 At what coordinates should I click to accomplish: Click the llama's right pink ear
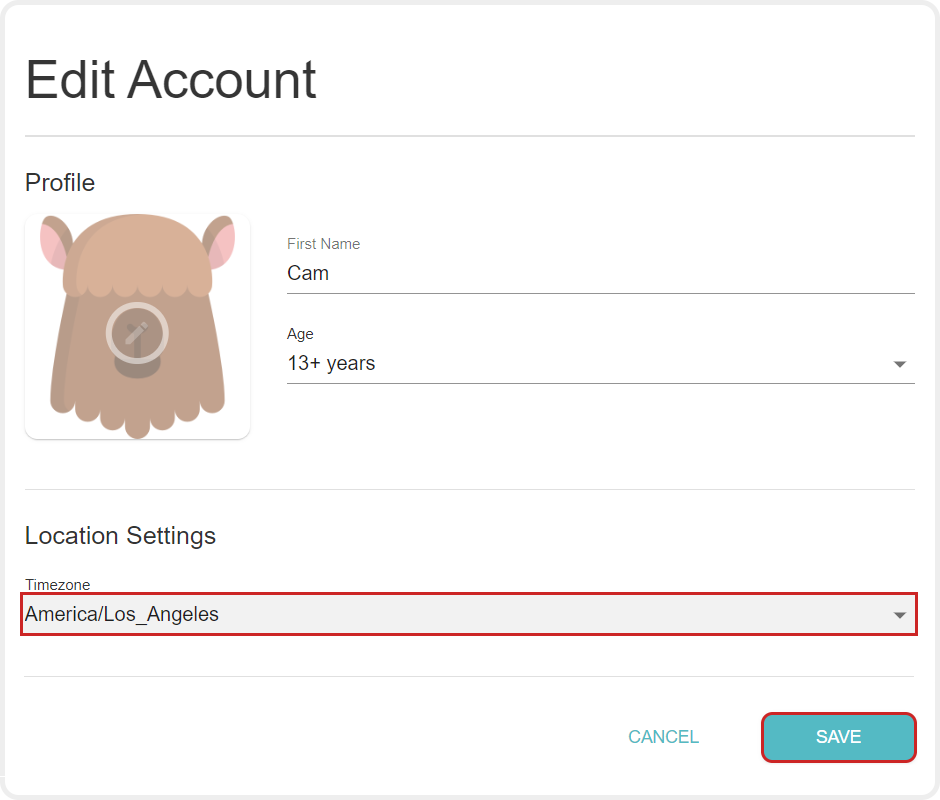pos(221,243)
